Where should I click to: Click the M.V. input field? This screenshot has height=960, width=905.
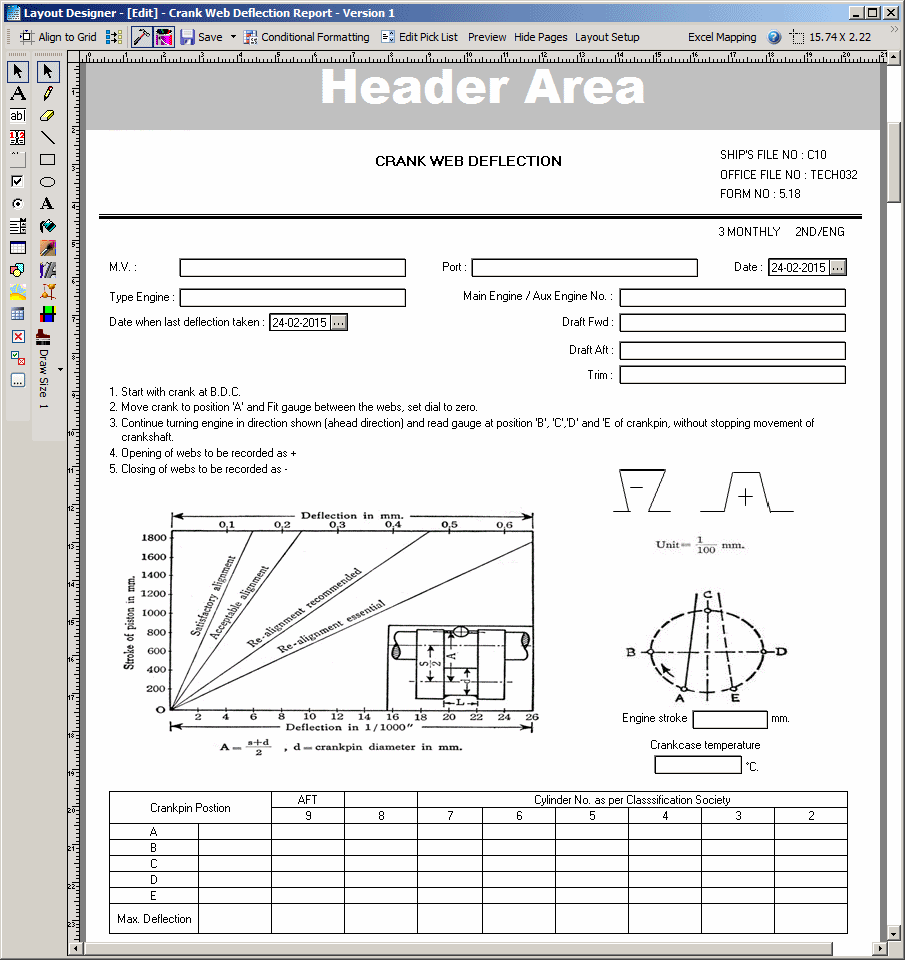pos(293,268)
